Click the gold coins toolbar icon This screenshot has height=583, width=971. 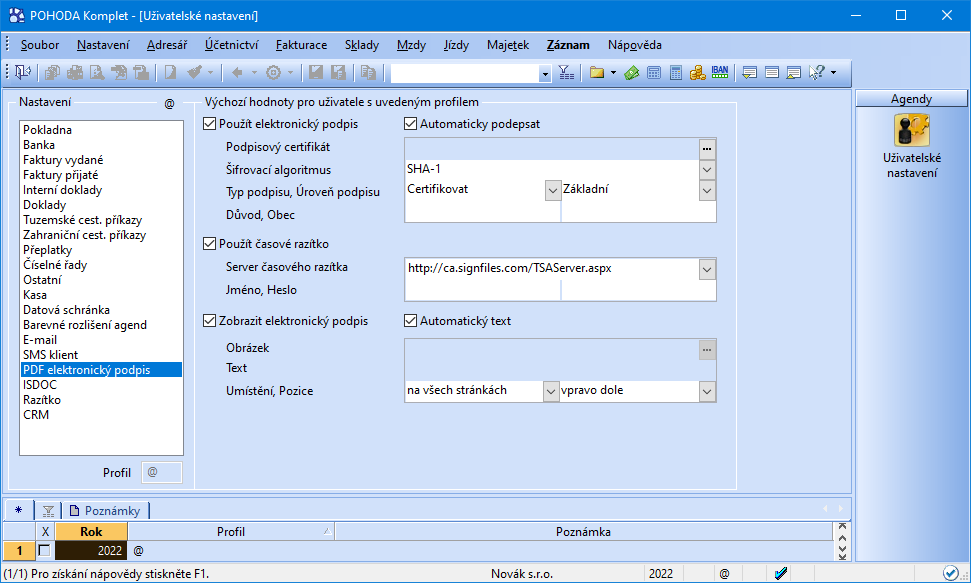(x=697, y=72)
